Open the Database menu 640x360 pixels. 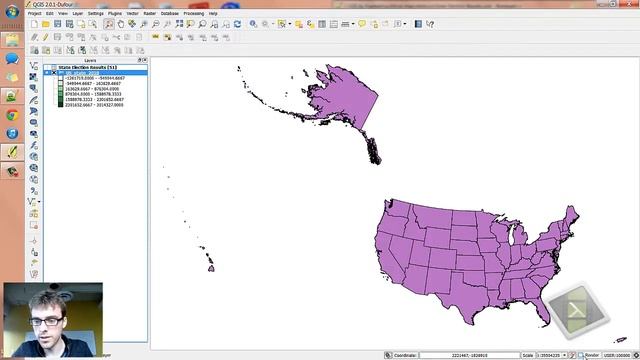169,13
